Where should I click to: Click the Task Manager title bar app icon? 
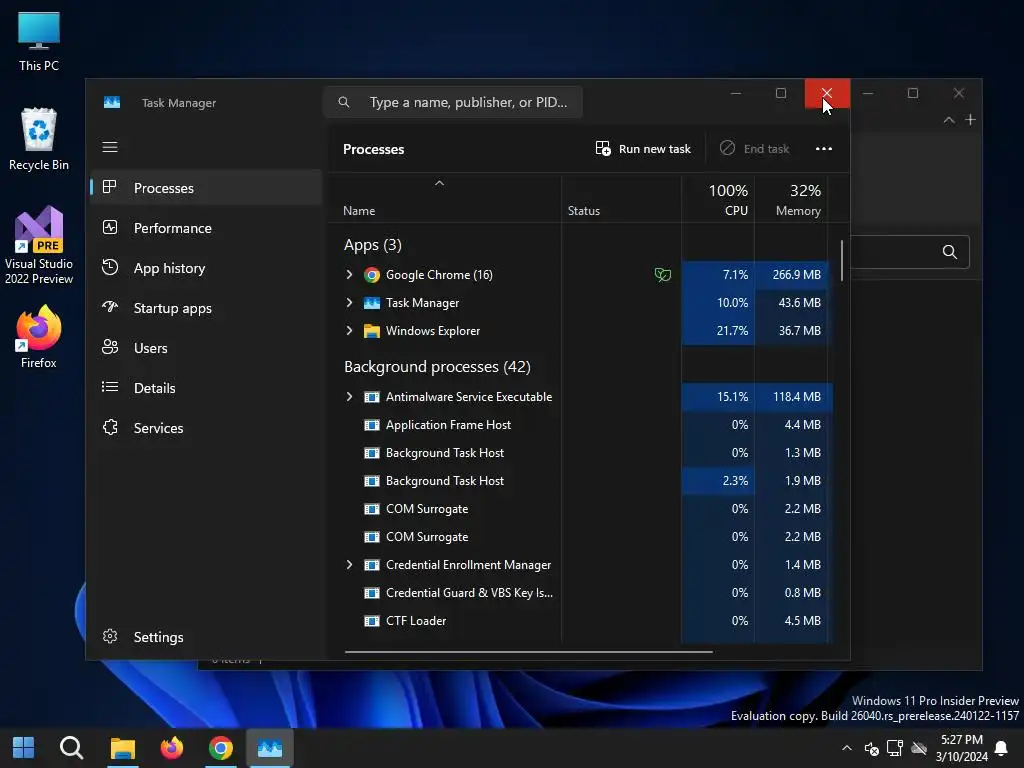(x=112, y=103)
